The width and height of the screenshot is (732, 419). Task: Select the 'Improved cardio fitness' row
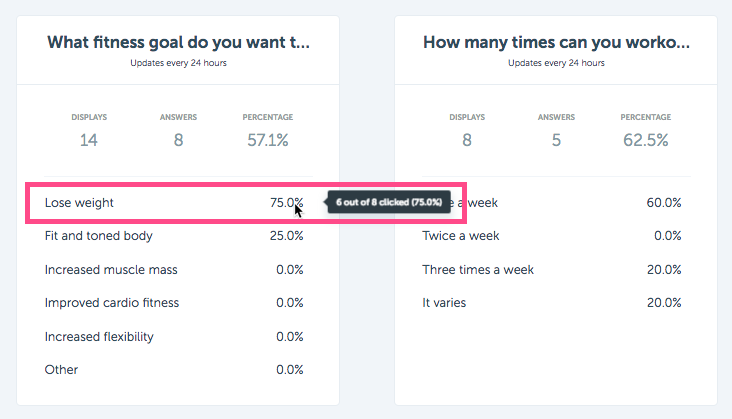174,303
